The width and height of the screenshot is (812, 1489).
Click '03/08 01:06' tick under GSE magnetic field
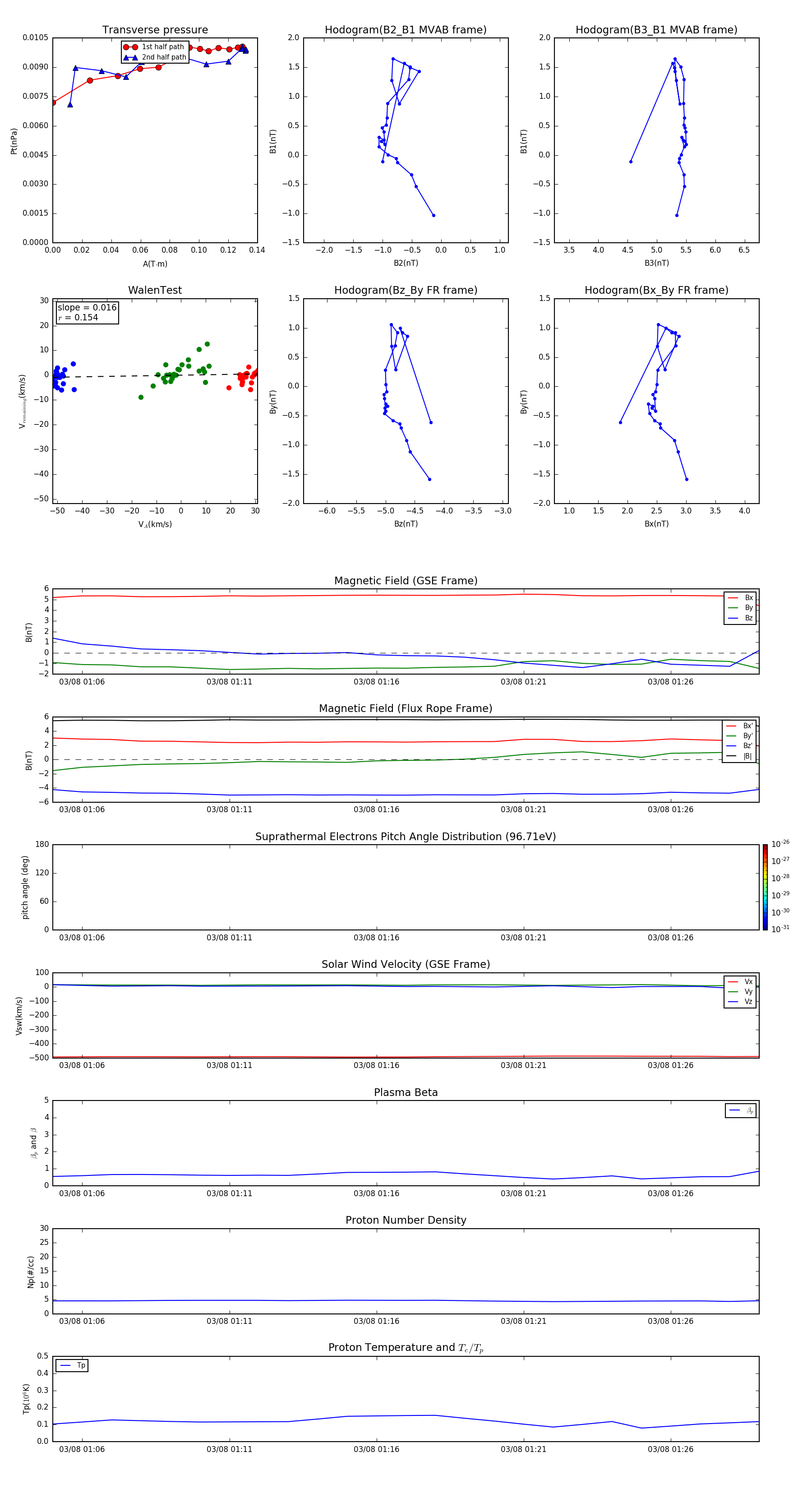point(82,681)
